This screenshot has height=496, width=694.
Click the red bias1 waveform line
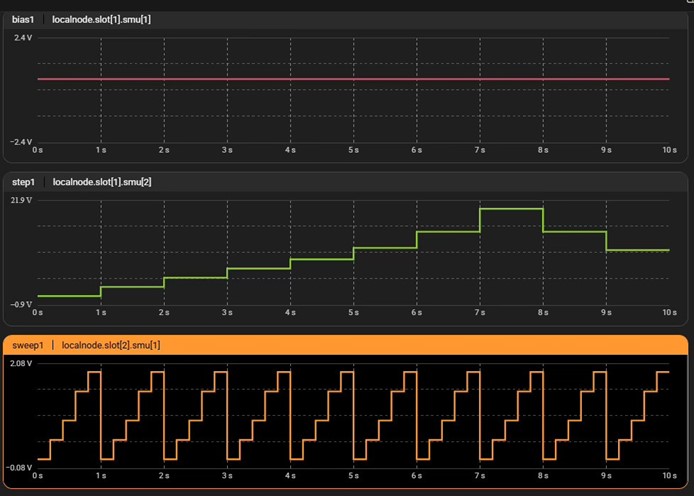(350, 78)
